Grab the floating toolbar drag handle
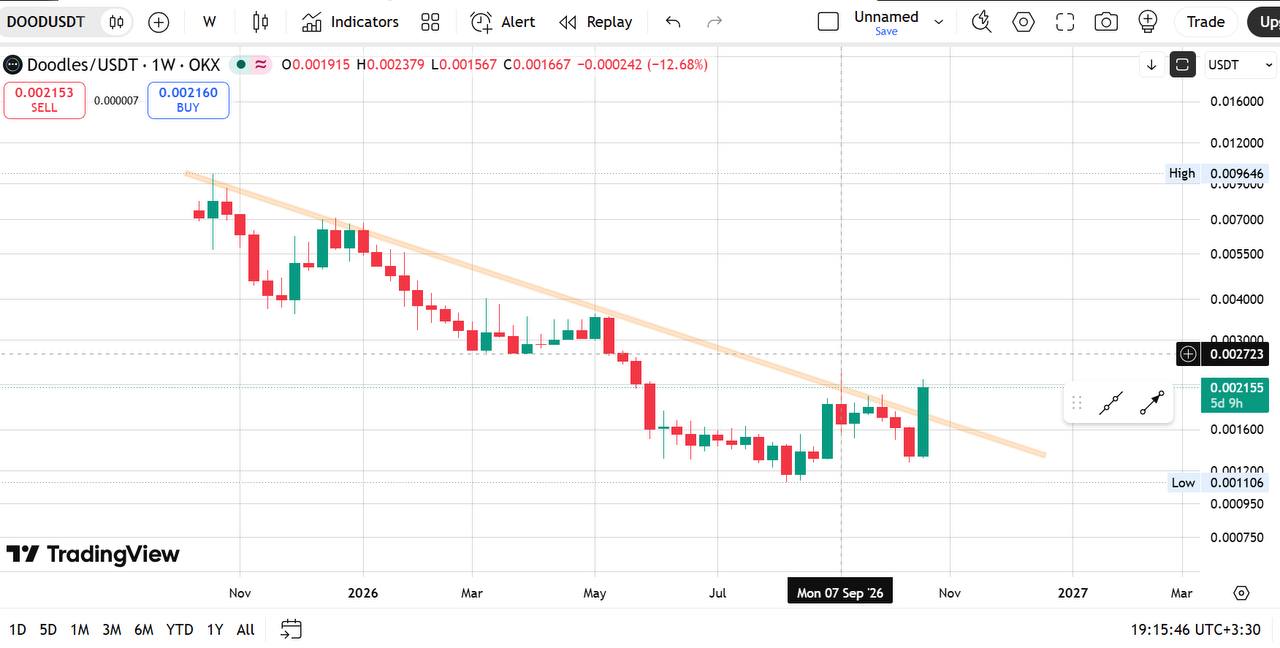This screenshot has width=1280, height=648. click(x=1077, y=403)
